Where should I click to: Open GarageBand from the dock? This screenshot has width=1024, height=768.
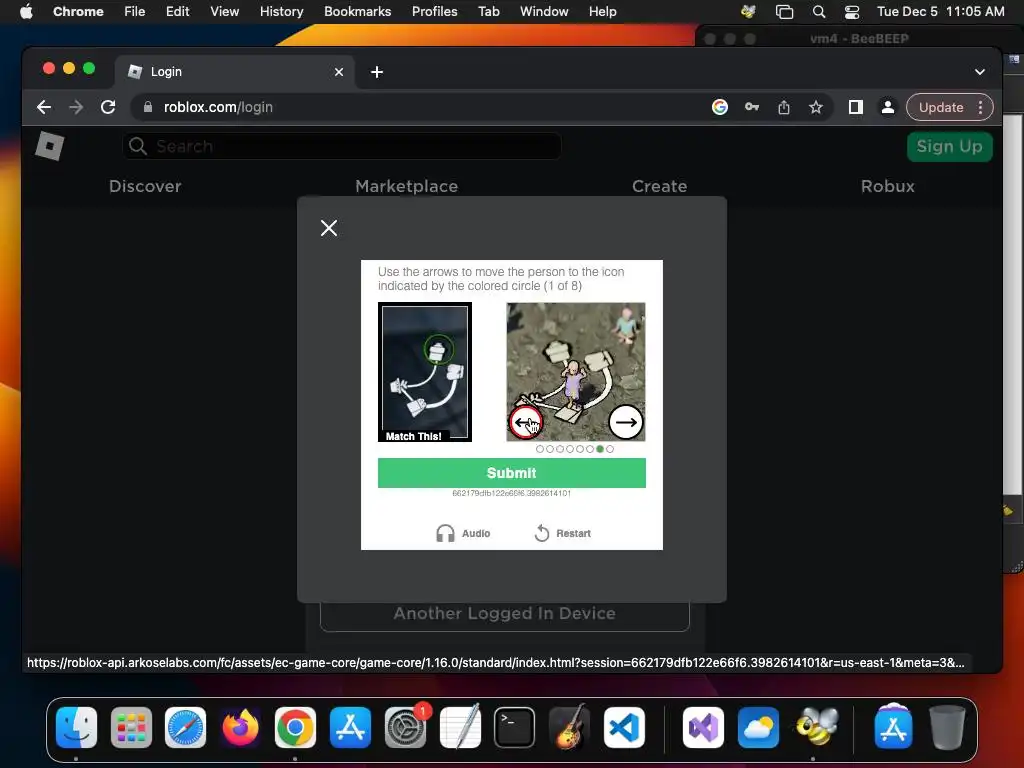point(569,728)
